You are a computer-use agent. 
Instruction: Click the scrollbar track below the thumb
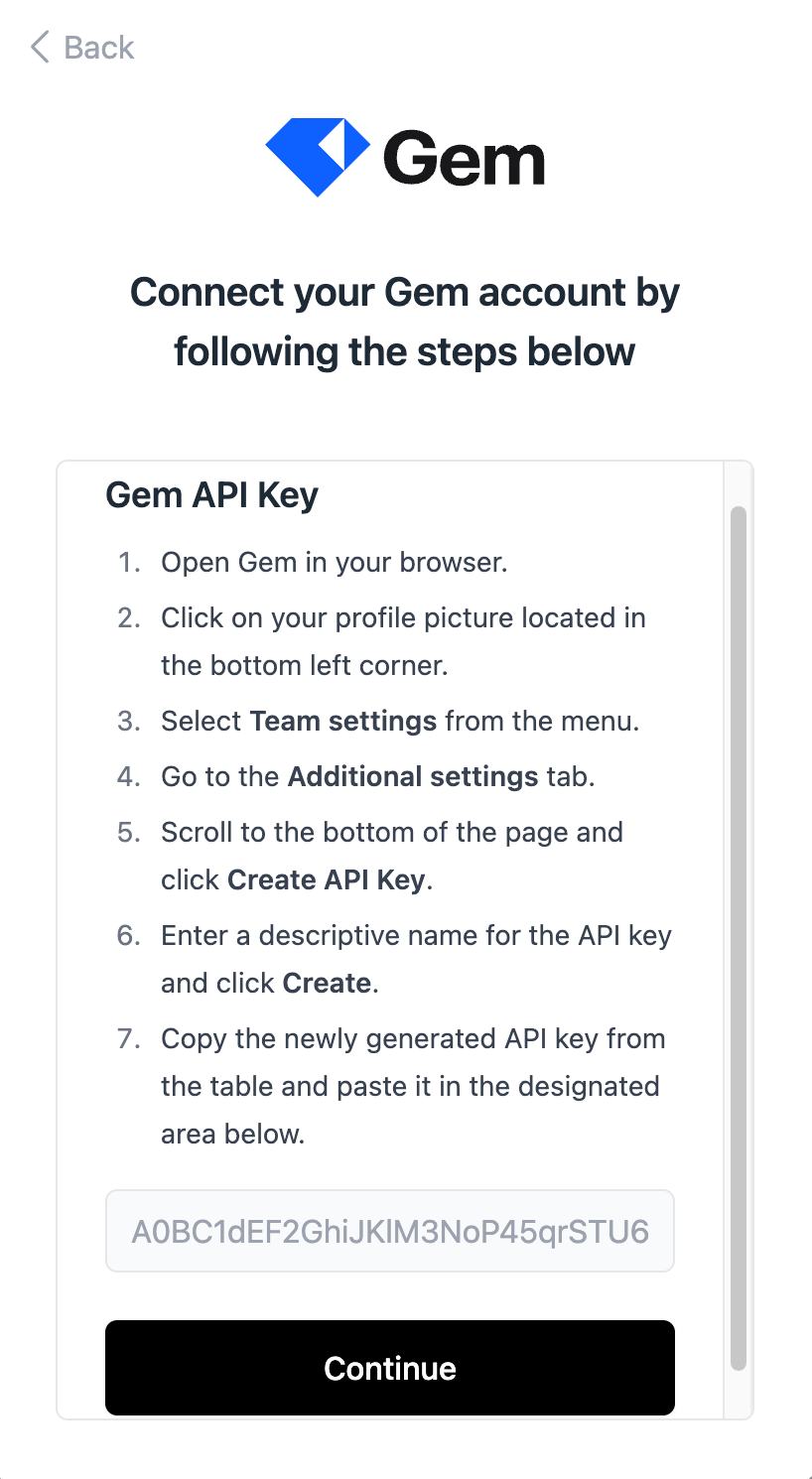(738, 1394)
